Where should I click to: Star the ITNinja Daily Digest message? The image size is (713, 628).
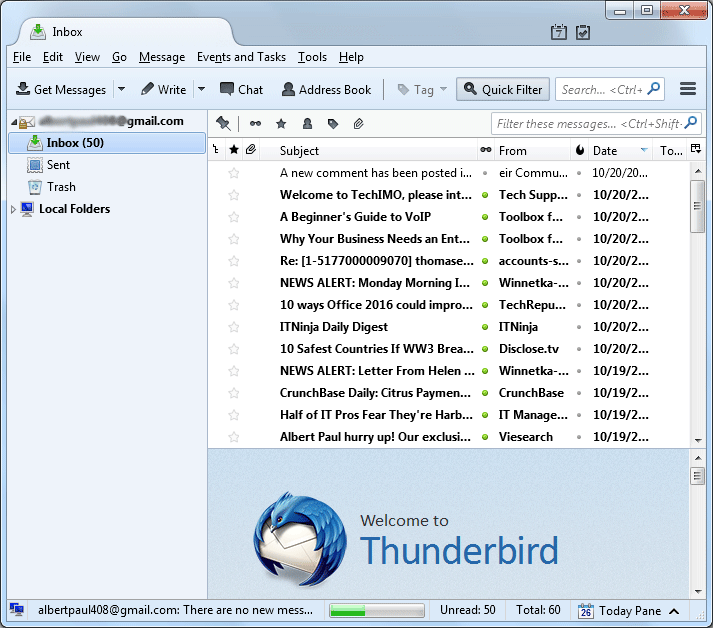pyautogui.click(x=234, y=327)
